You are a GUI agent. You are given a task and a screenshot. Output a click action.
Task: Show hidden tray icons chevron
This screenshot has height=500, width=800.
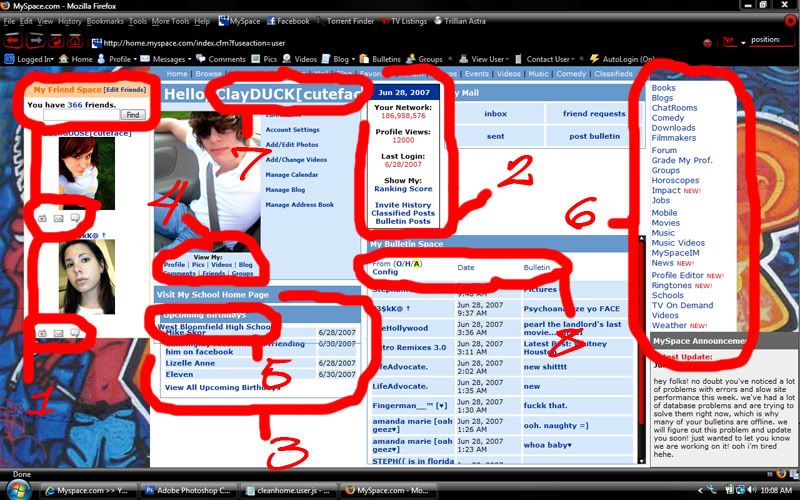pyautogui.click(x=700, y=491)
